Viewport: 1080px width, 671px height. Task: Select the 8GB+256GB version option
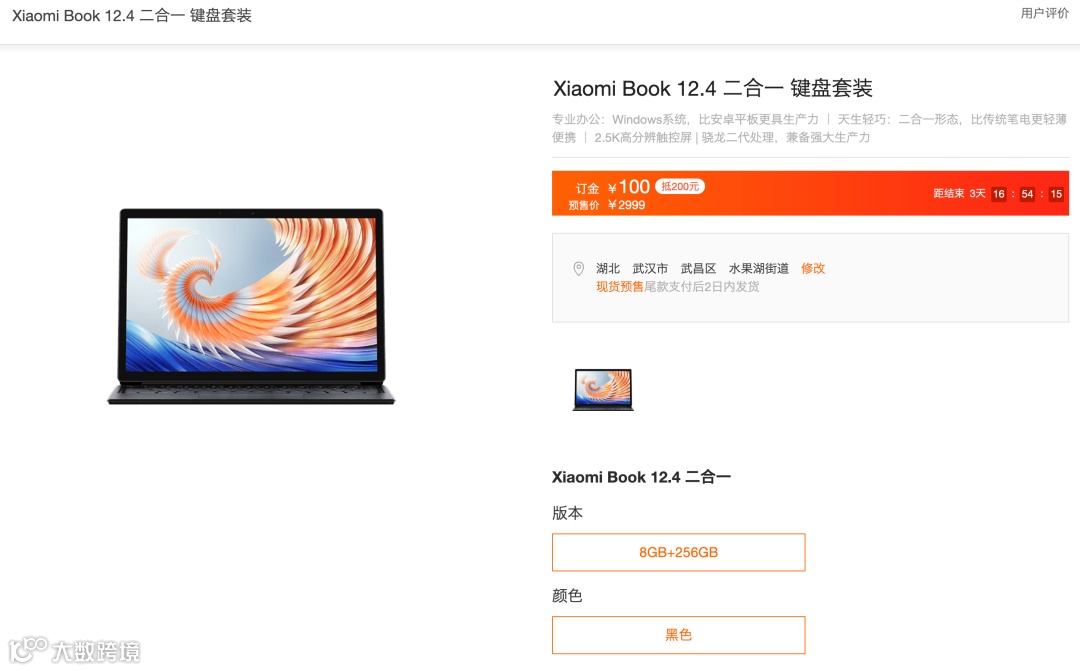pos(678,552)
